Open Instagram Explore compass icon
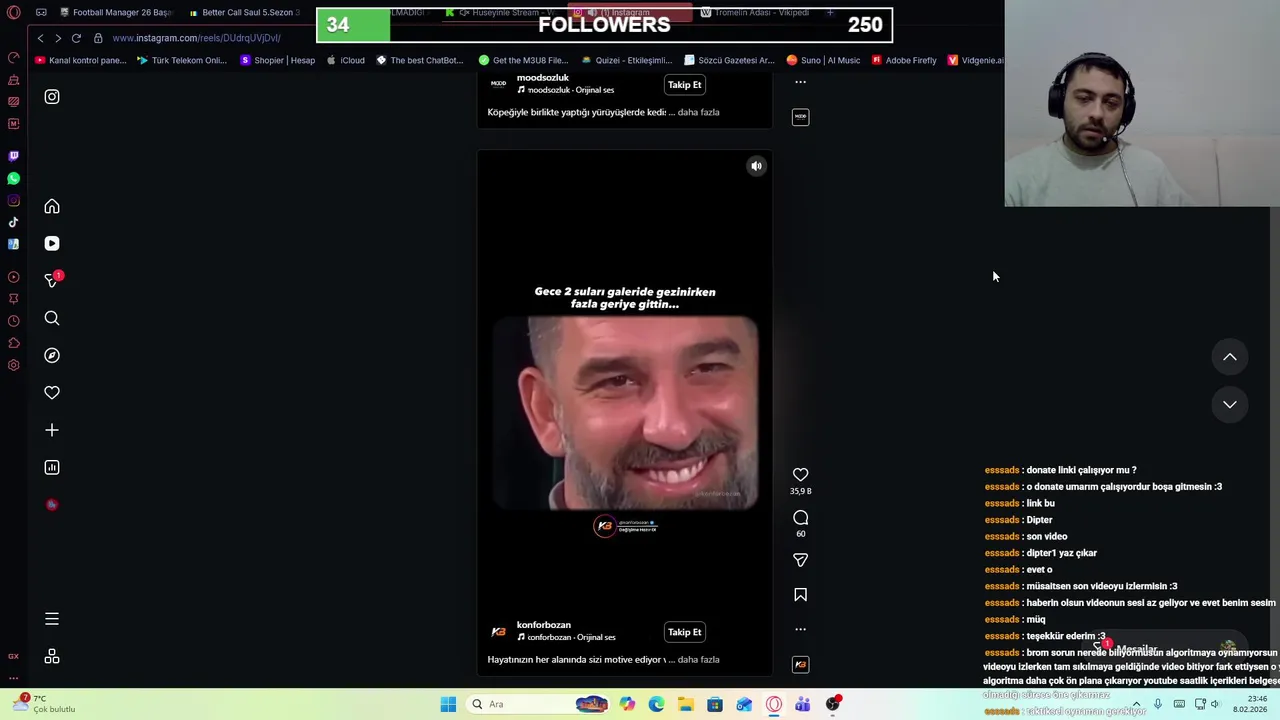Image resolution: width=1280 pixels, height=720 pixels. click(x=52, y=356)
